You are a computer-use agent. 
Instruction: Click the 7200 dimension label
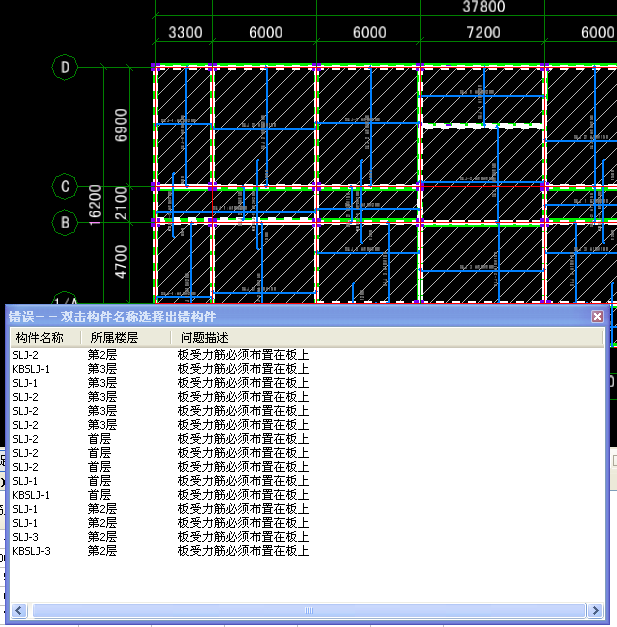(483, 32)
